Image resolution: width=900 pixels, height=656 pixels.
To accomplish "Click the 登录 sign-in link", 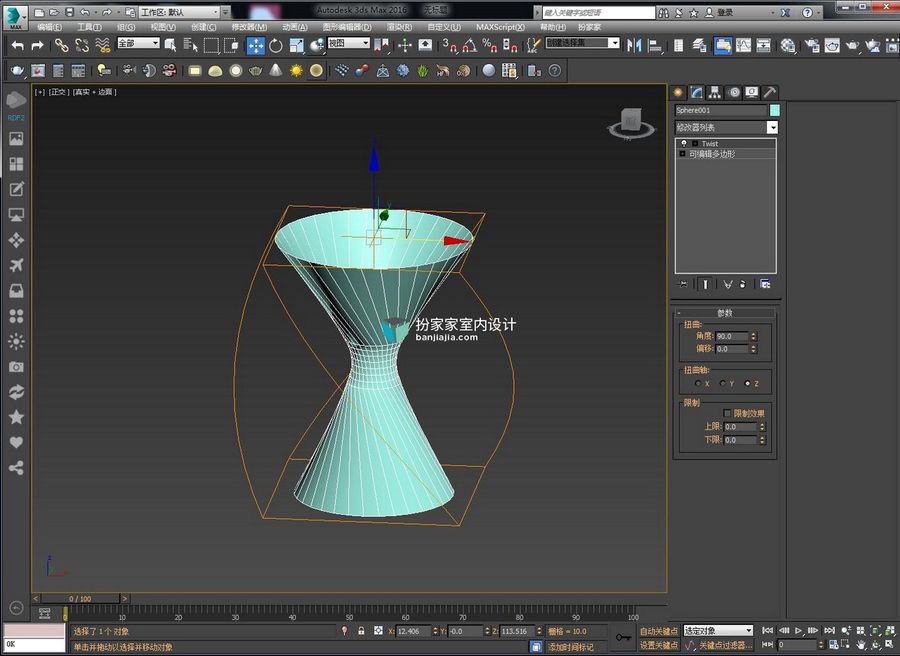I will (x=725, y=12).
